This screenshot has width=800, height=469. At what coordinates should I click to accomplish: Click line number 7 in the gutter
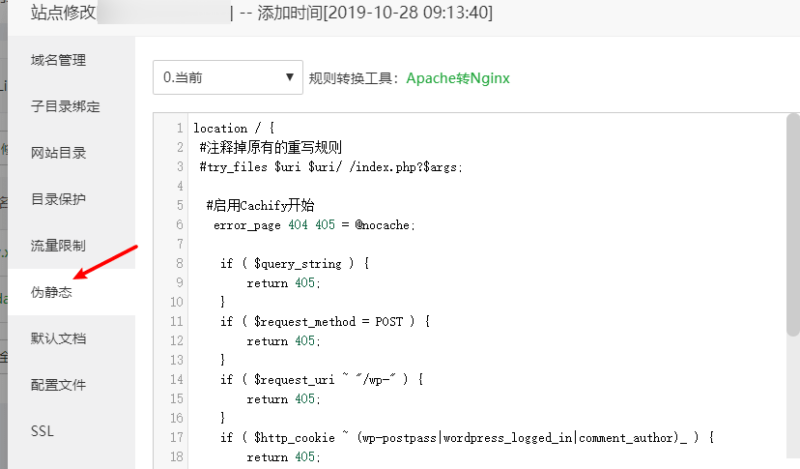(x=180, y=244)
